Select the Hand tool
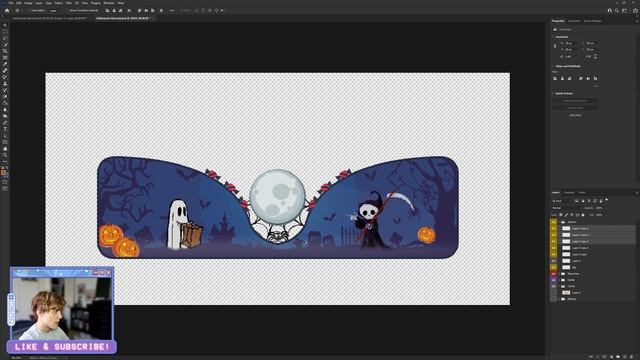640x360 pixels. (5, 149)
